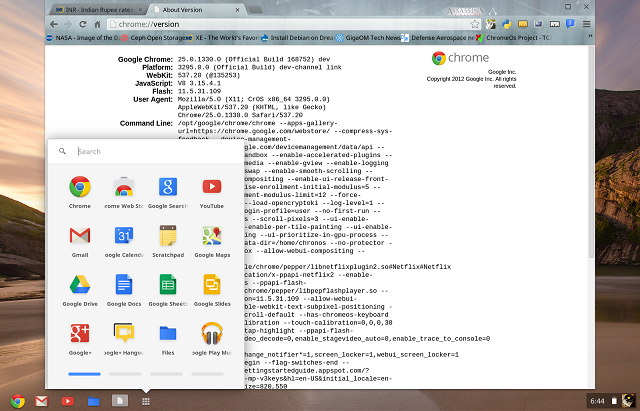
Task: Go to second launcher page indicator
Action: [x=125, y=373]
